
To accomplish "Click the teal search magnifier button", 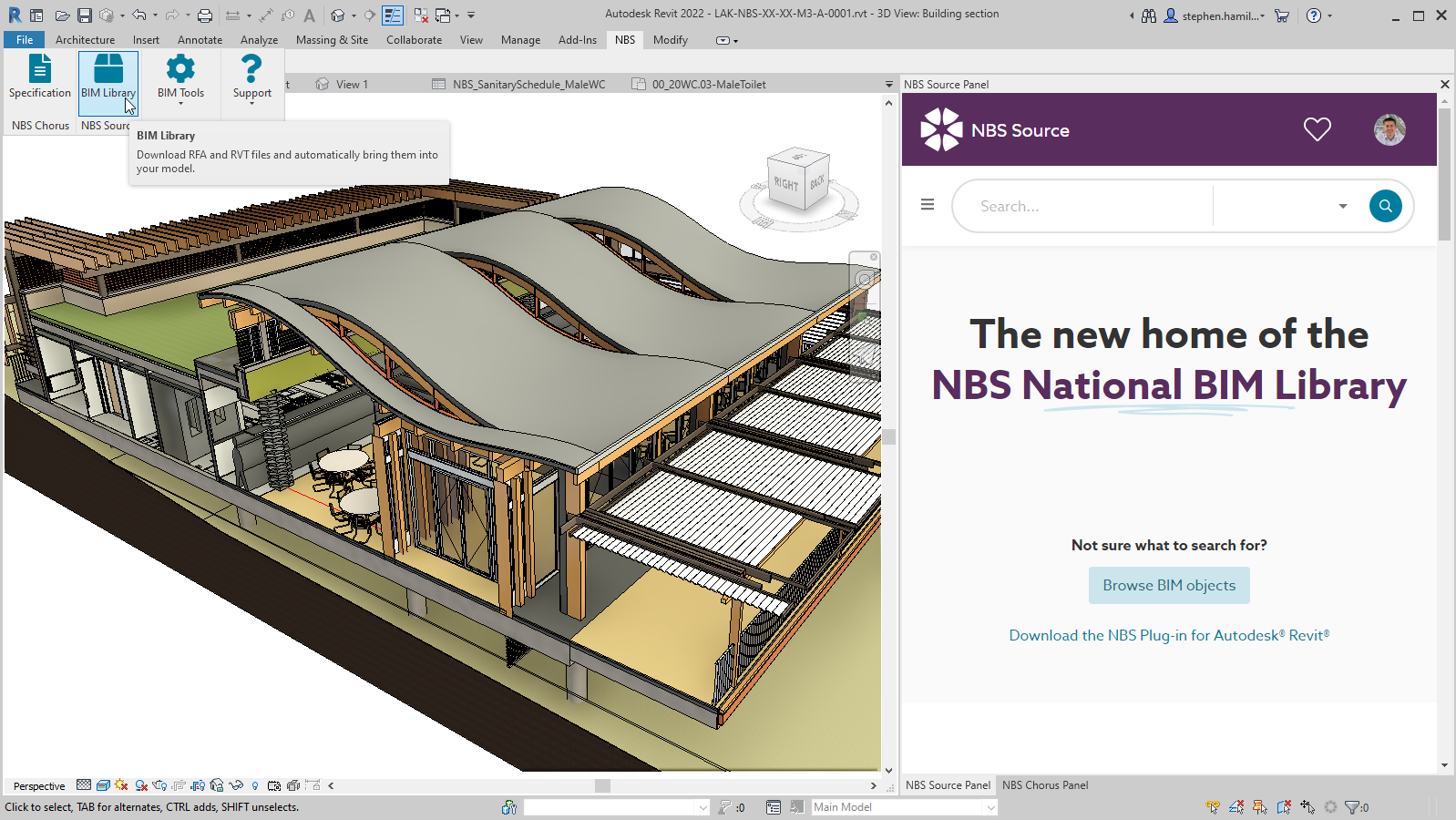I will pyautogui.click(x=1385, y=206).
